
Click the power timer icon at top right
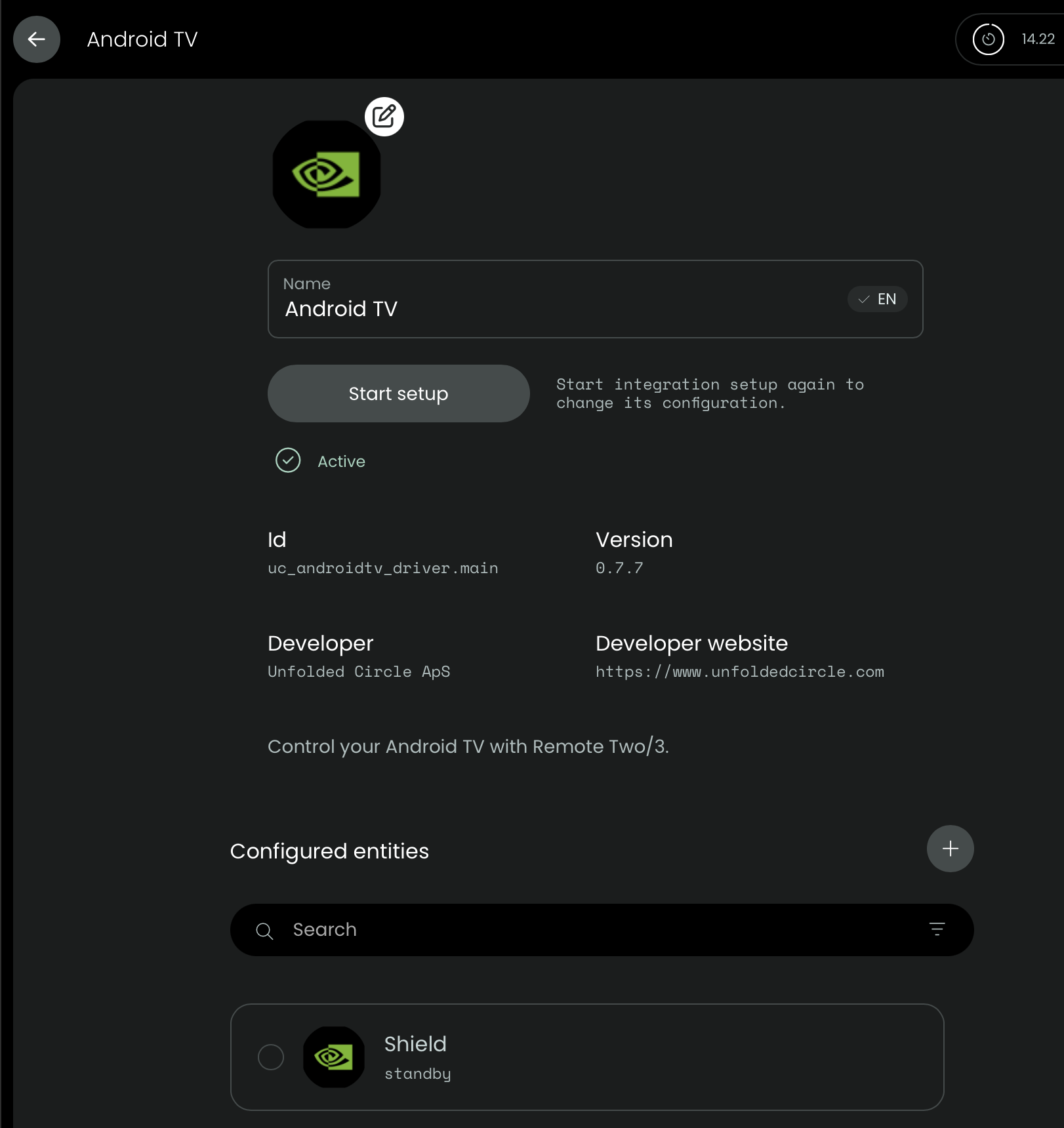point(988,39)
